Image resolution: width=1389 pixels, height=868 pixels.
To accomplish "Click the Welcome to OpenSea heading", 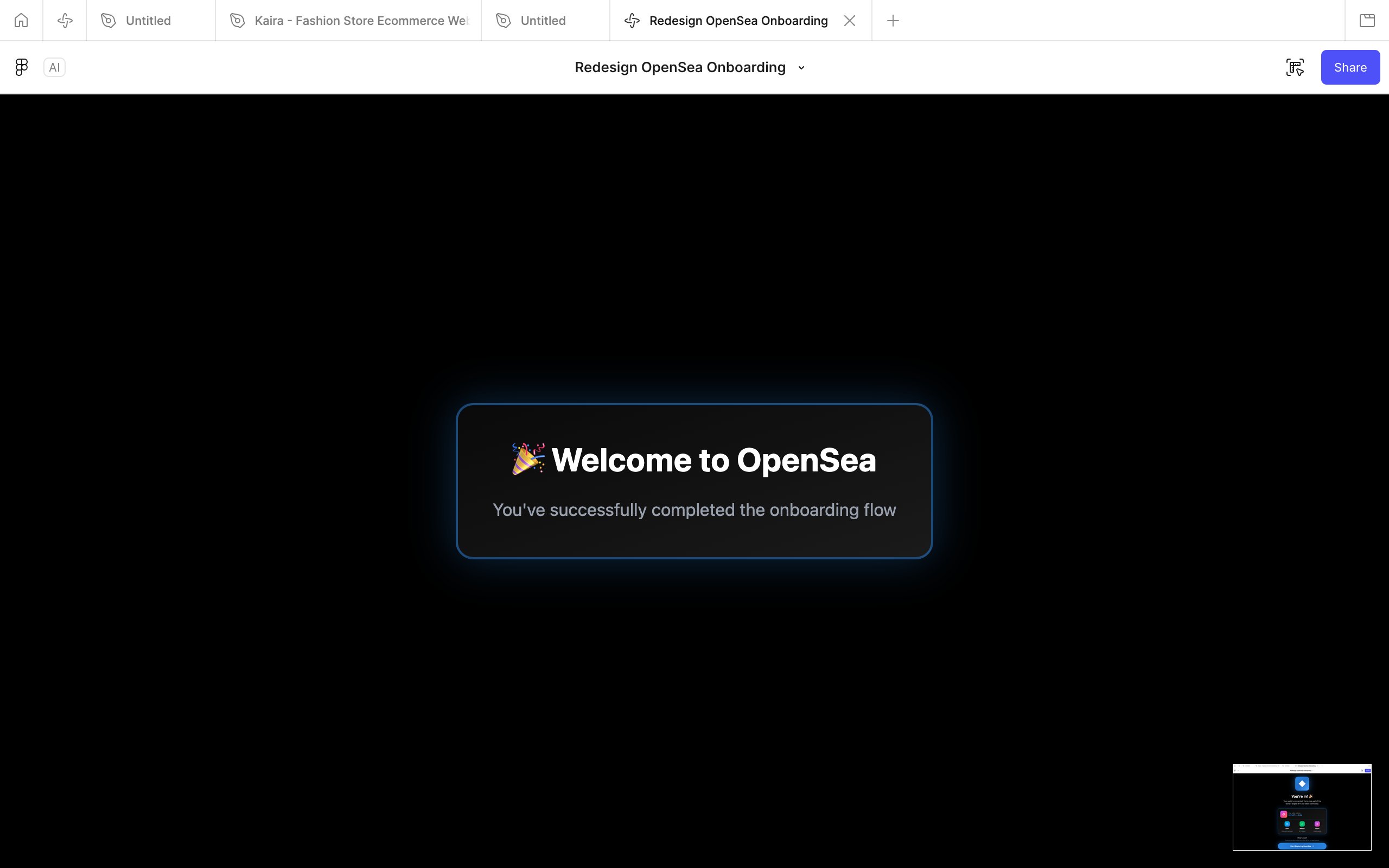I will click(x=713, y=460).
